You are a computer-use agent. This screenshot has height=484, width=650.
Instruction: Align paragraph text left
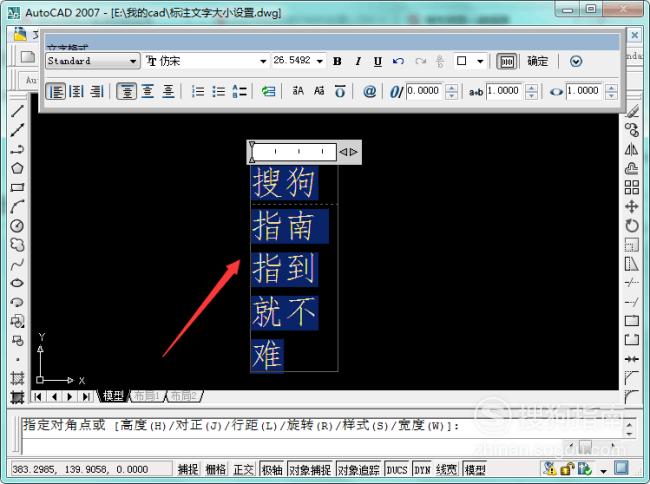click(x=56, y=91)
